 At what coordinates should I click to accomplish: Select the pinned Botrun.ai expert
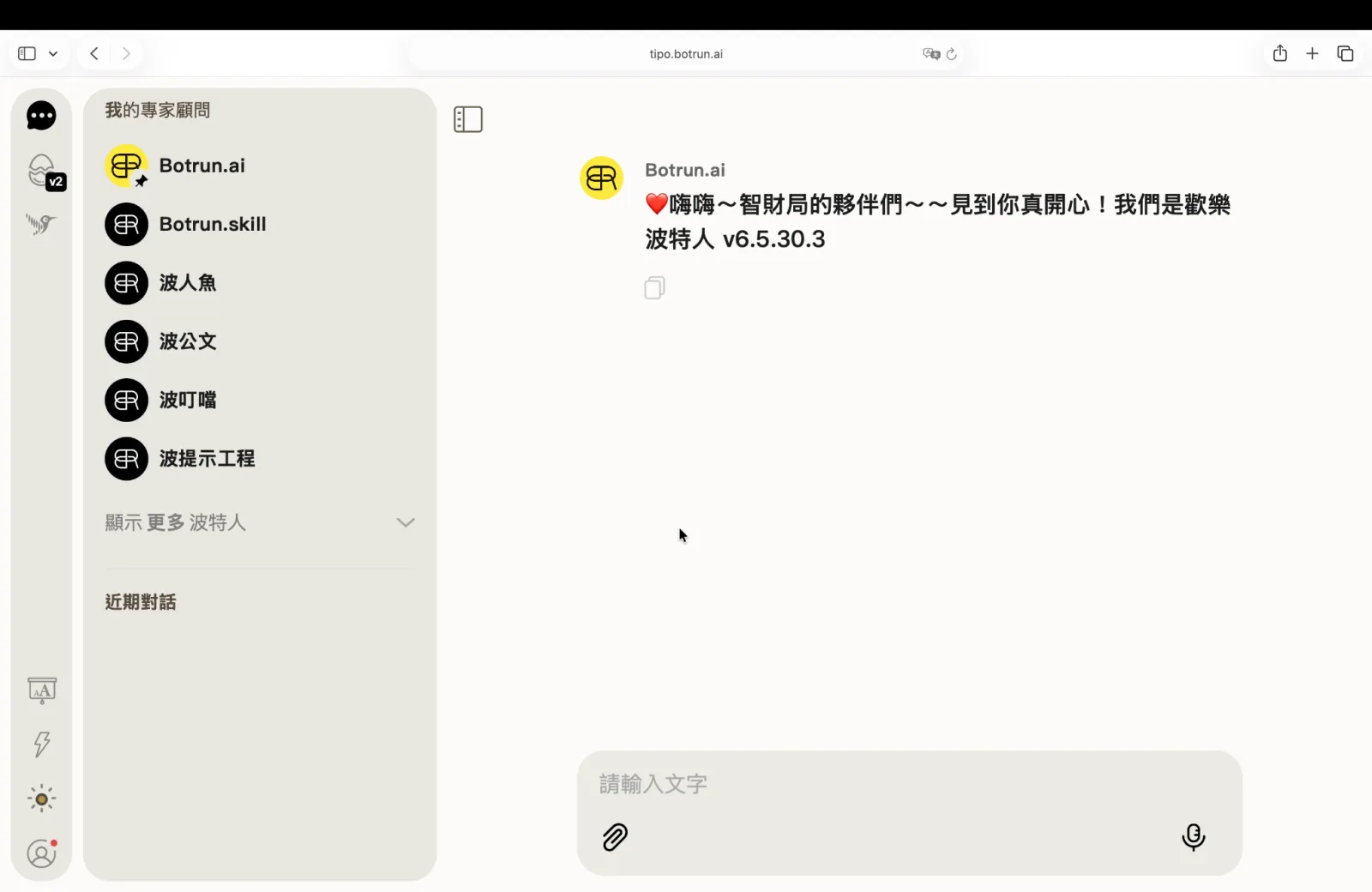[259, 166]
